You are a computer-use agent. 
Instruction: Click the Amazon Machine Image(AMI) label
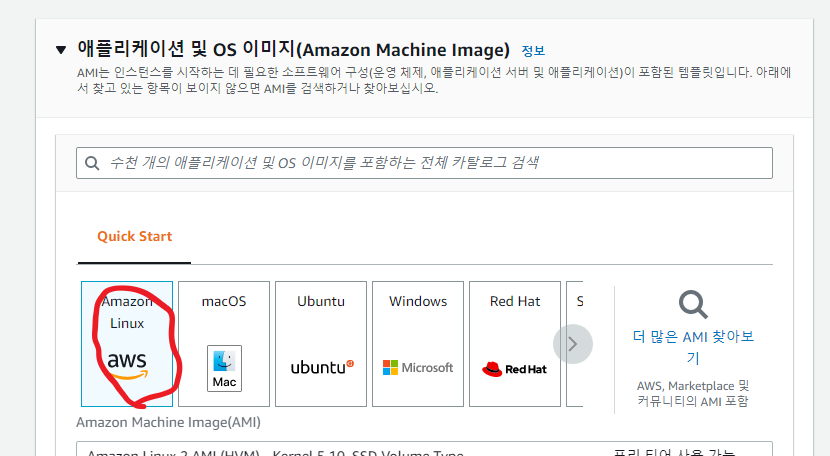tap(168, 422)
